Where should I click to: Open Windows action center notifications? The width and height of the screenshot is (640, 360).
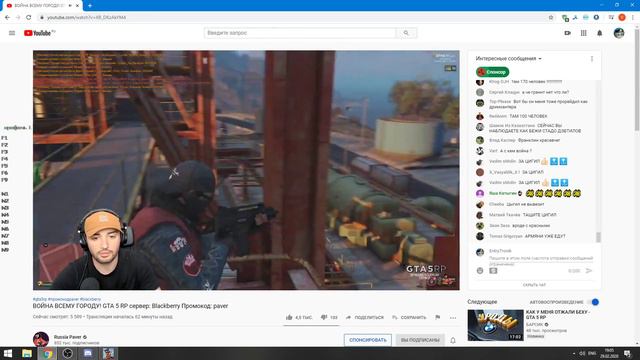coord(627,353)
